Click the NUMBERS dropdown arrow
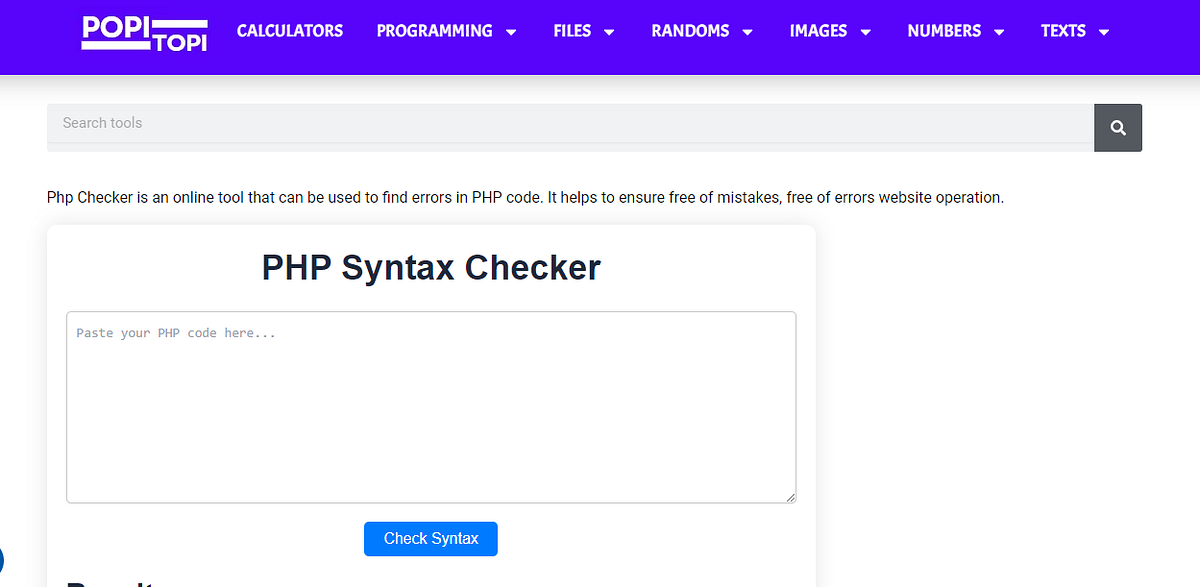Screen dimensions: 1200x587 (x=1000, y=31)
